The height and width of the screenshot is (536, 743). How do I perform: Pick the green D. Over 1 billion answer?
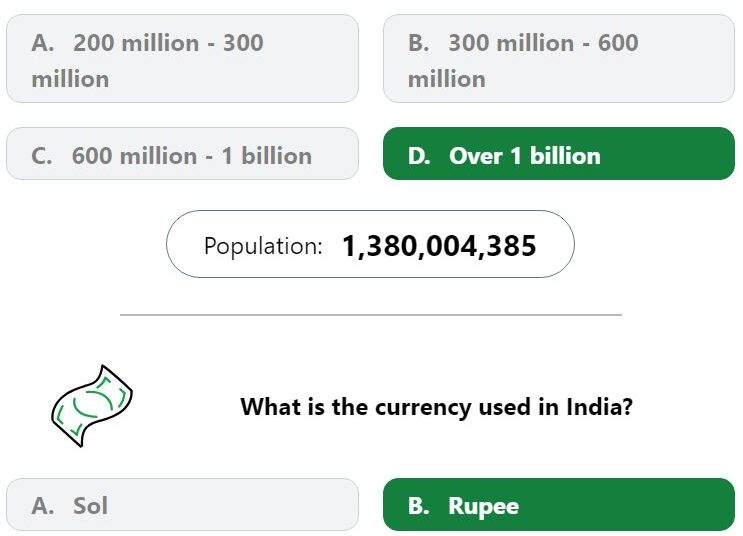(559, 154)
